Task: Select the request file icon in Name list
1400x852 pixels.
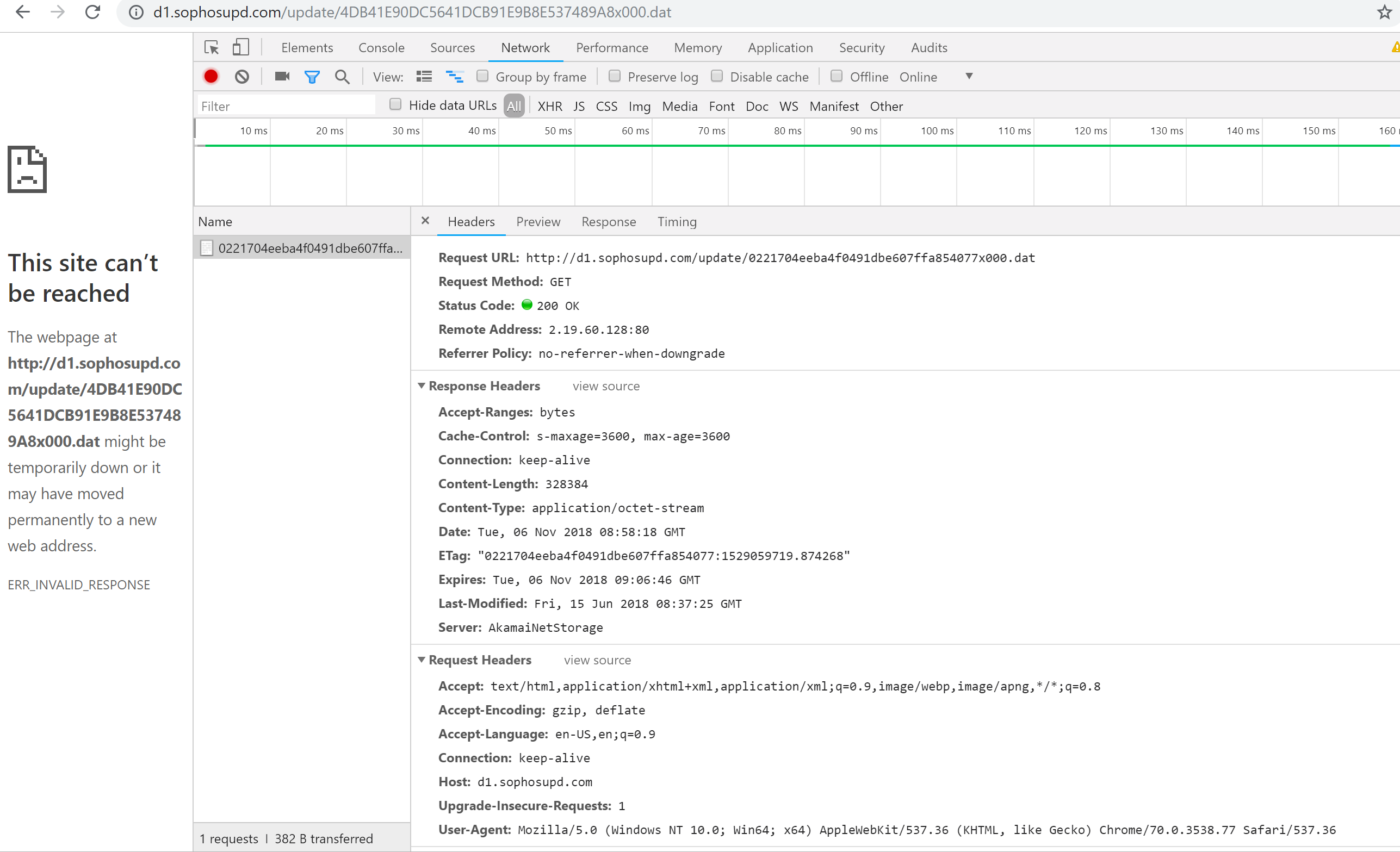Action: point(206,248)
